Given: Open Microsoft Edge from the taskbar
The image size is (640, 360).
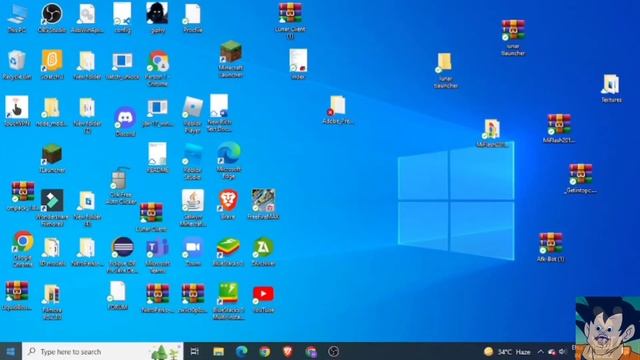Looking at the screenshot, I should [242, 351].
